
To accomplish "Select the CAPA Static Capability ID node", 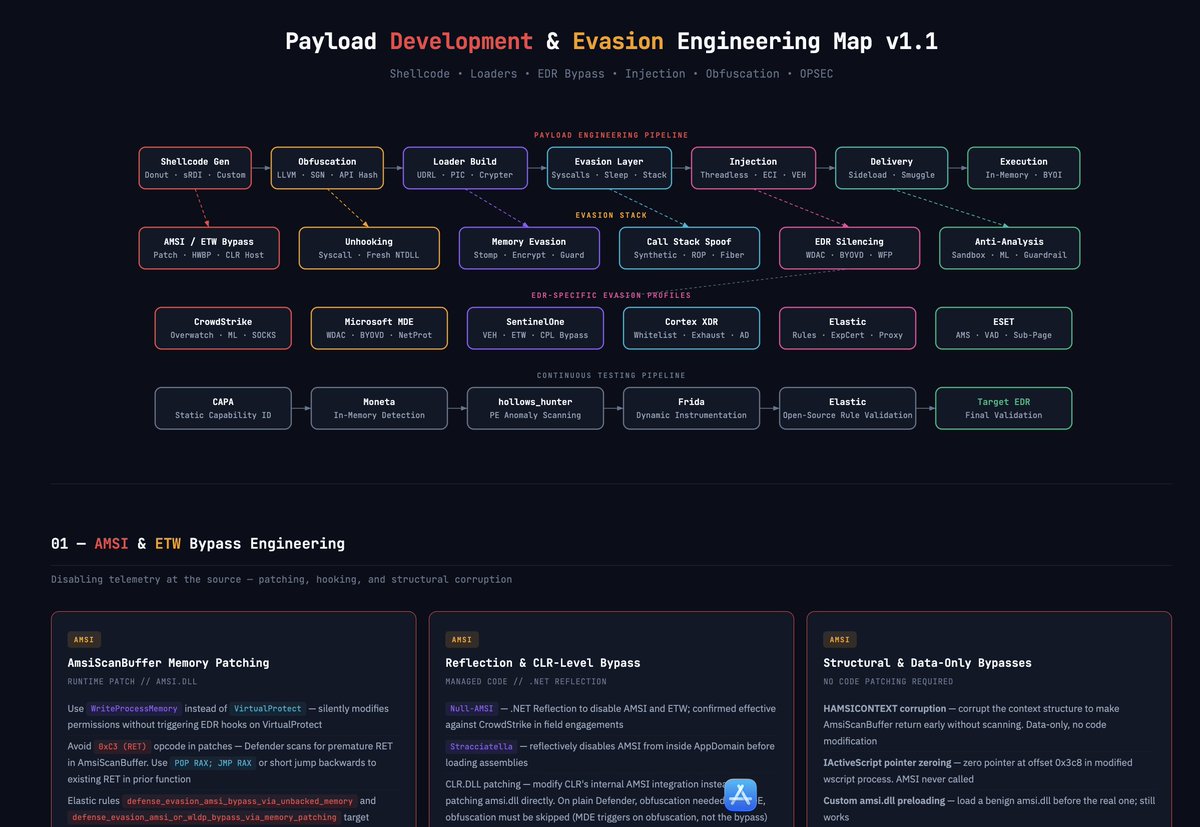I will tap(223, 408).
